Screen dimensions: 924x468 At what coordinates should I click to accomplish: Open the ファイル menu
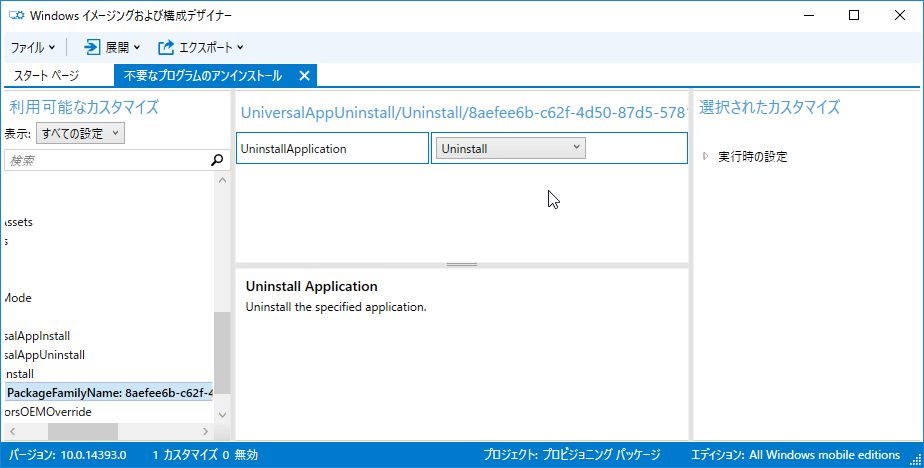32,48
